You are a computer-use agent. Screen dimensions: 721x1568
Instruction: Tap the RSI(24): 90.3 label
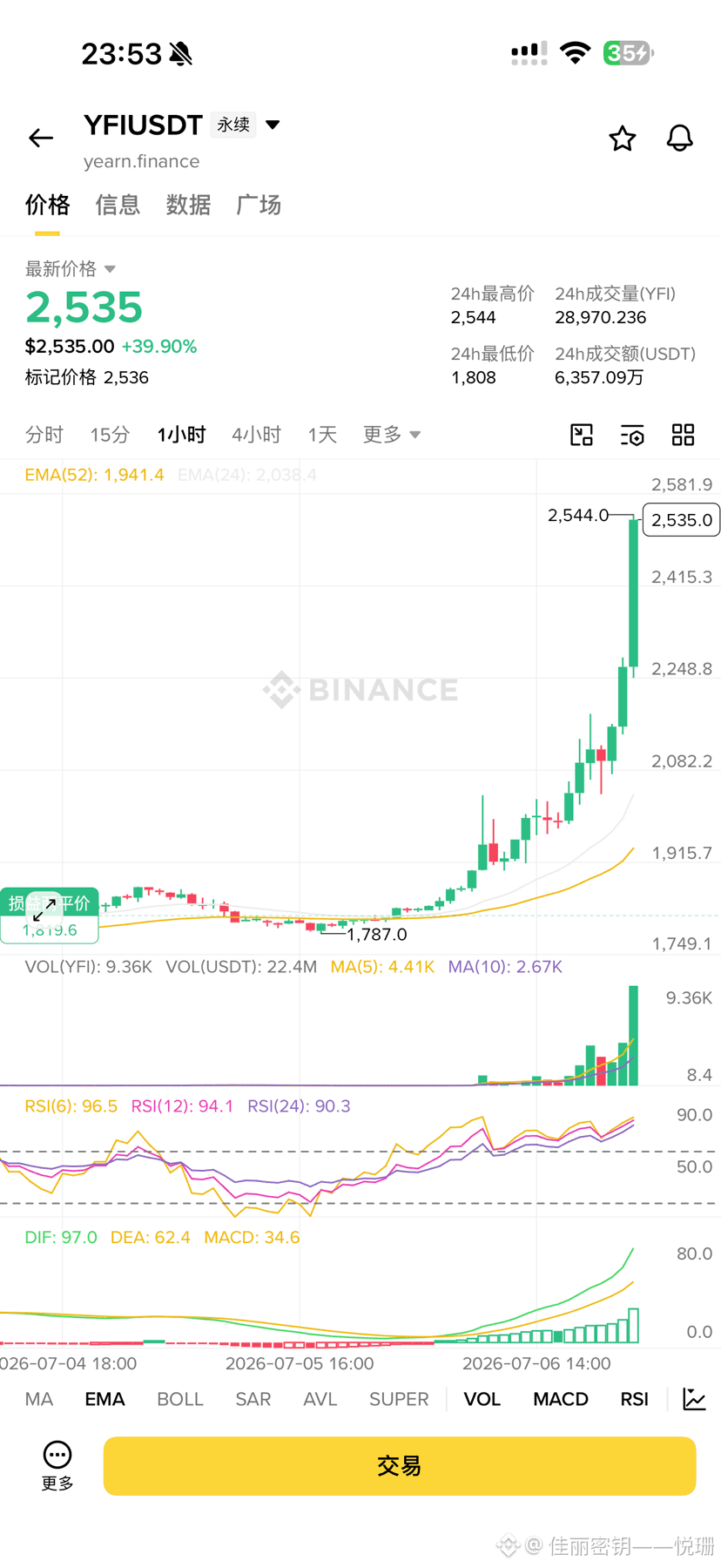(x=299, y=1106)
